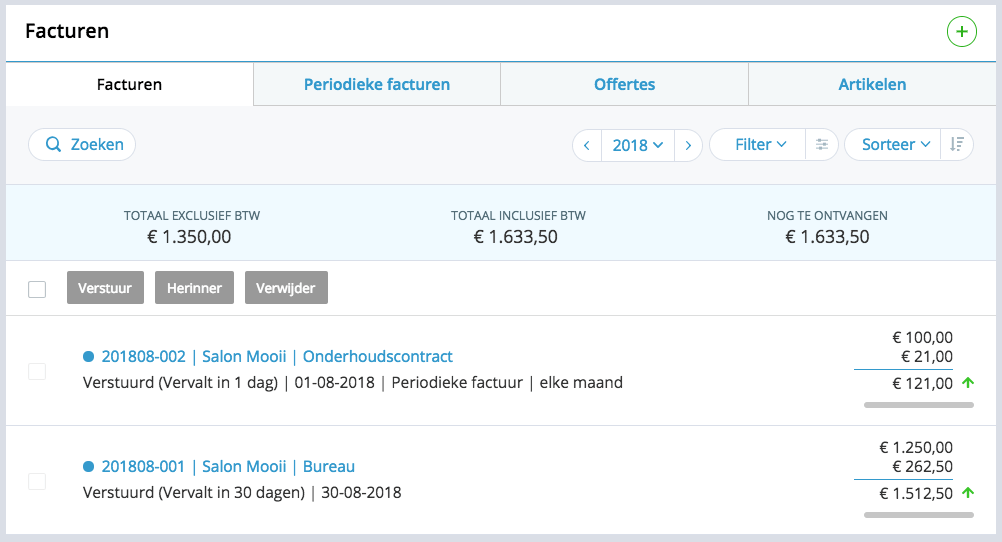1002x542 pixels.
Task: Go to previous year with left chevron
Action: pyautogui.click(x=587, y=145)
